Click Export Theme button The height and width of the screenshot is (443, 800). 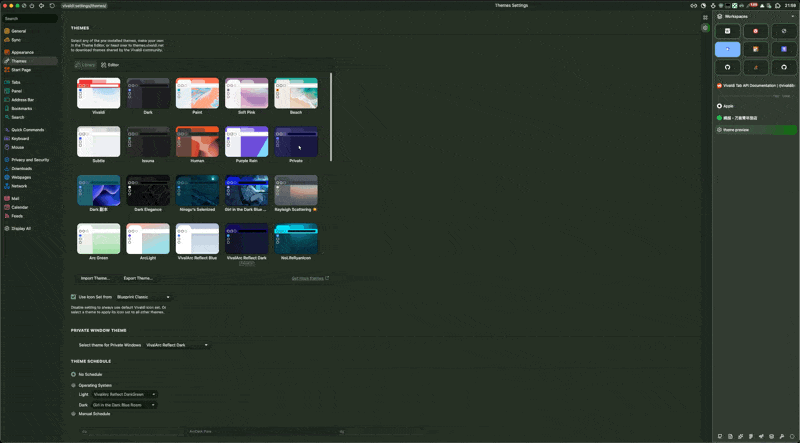pyautogui.click(x=138, y=278)
